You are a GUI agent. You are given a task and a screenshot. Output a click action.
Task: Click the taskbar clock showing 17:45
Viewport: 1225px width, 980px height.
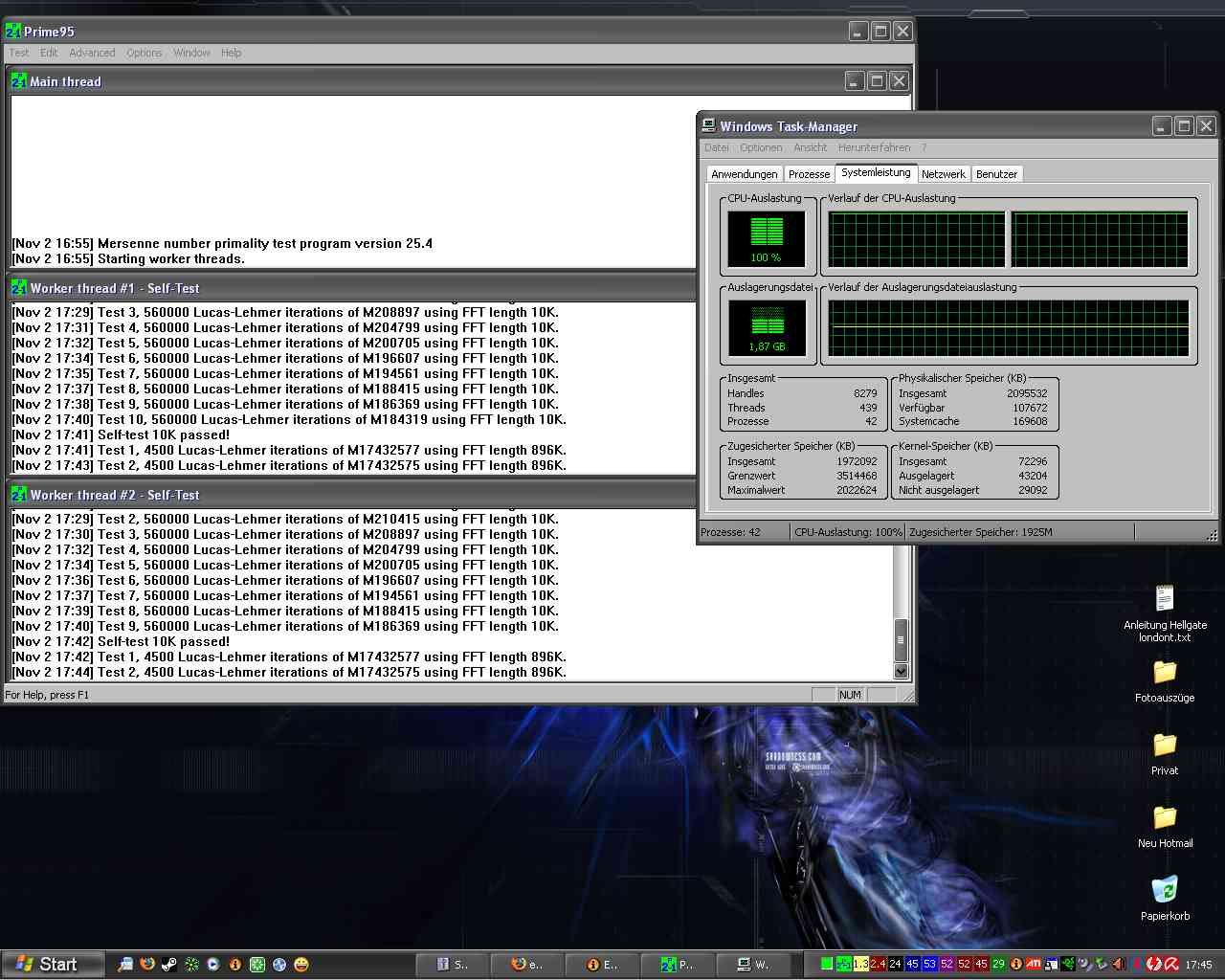pos(1198,965)
